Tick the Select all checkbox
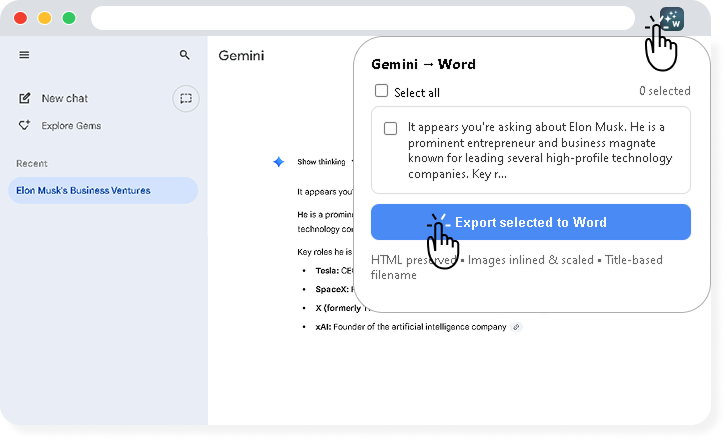The image size is (727, 441). (381, 91)
